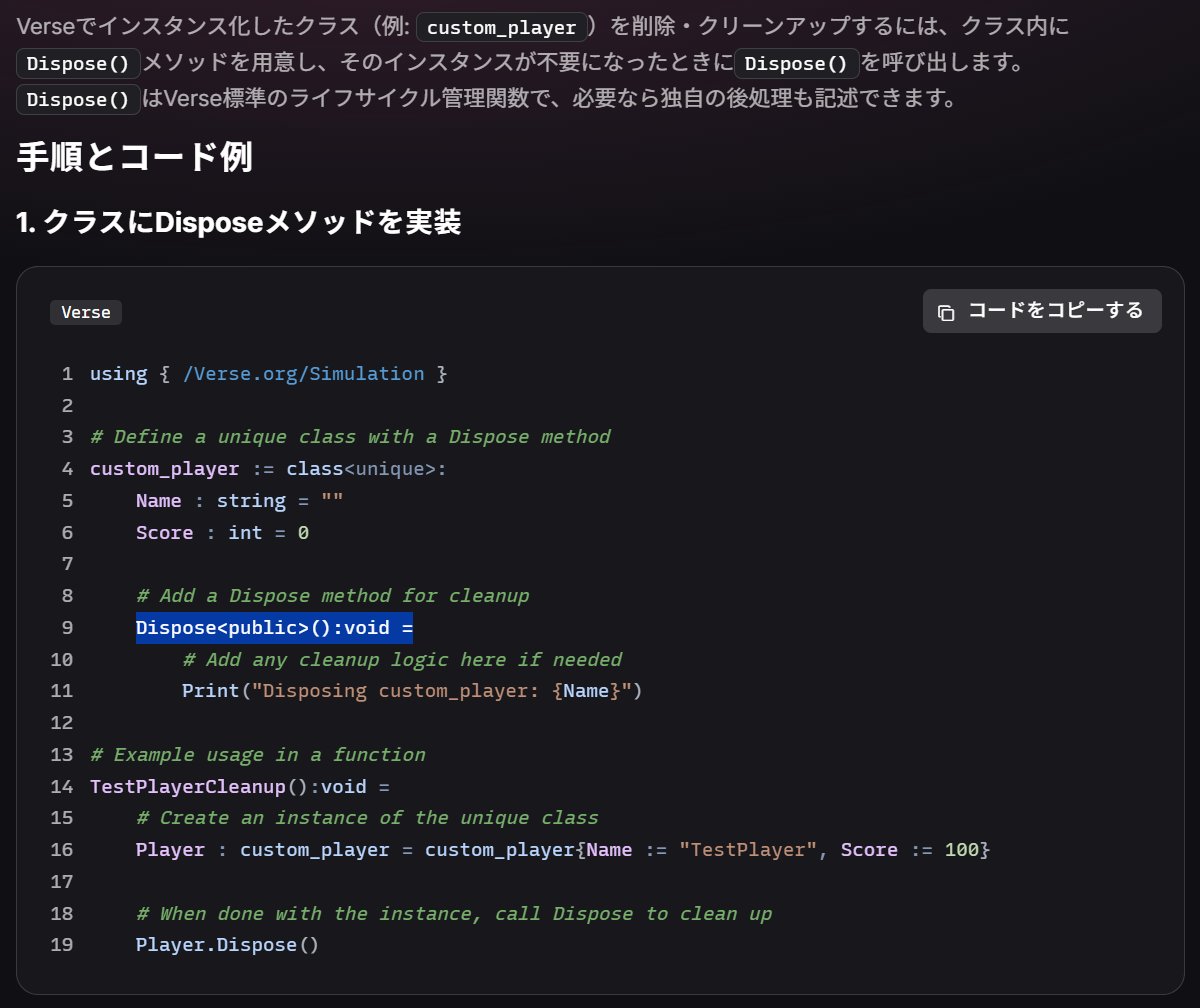Screen dimensions: 1200x1008
Task: Click the copy icon in the copy button
Action: [946, 312]
